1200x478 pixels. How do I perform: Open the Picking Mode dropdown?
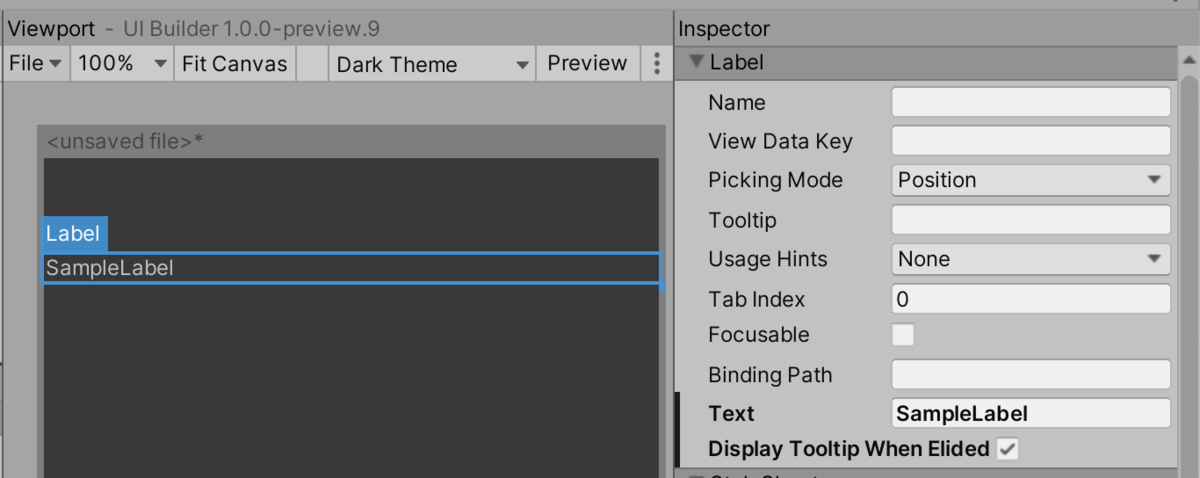tap(1030, 180)
